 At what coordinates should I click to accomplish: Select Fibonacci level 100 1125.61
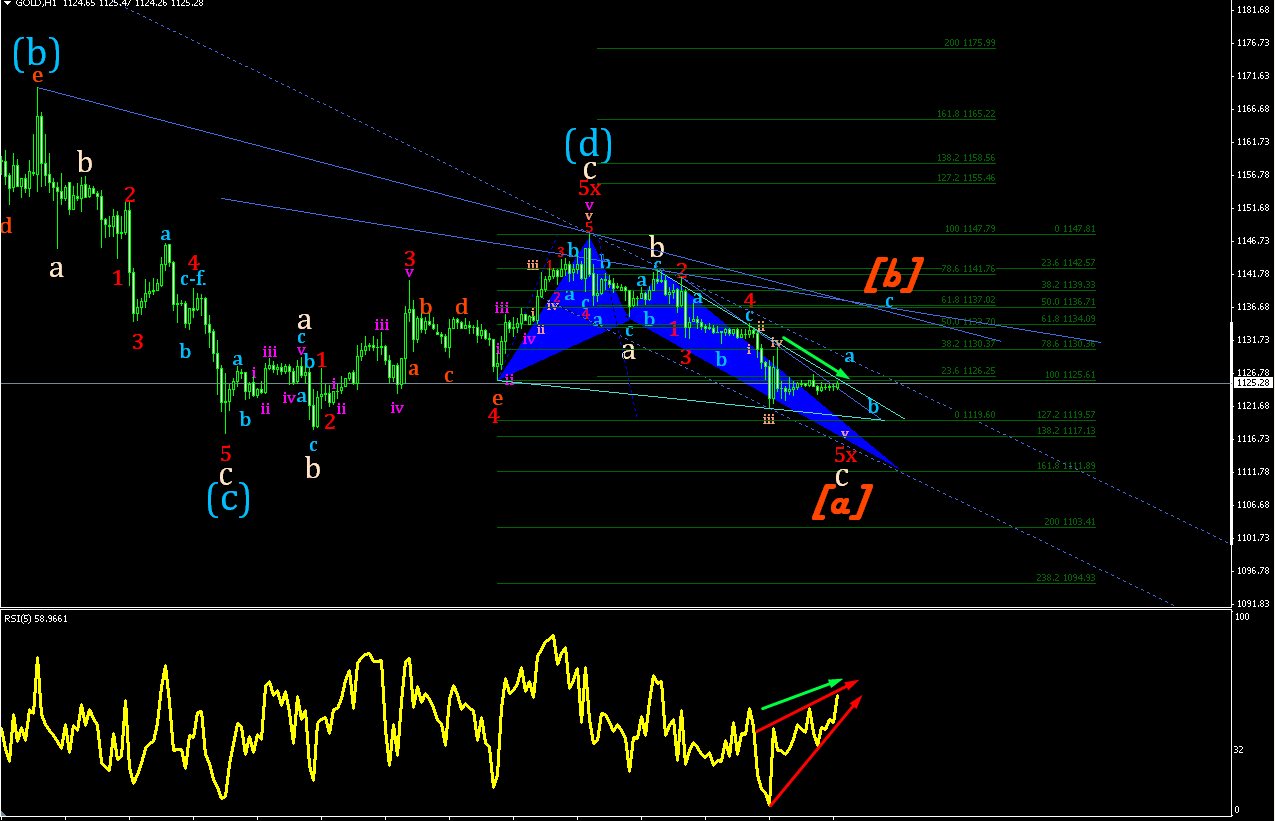point(1071,376)
